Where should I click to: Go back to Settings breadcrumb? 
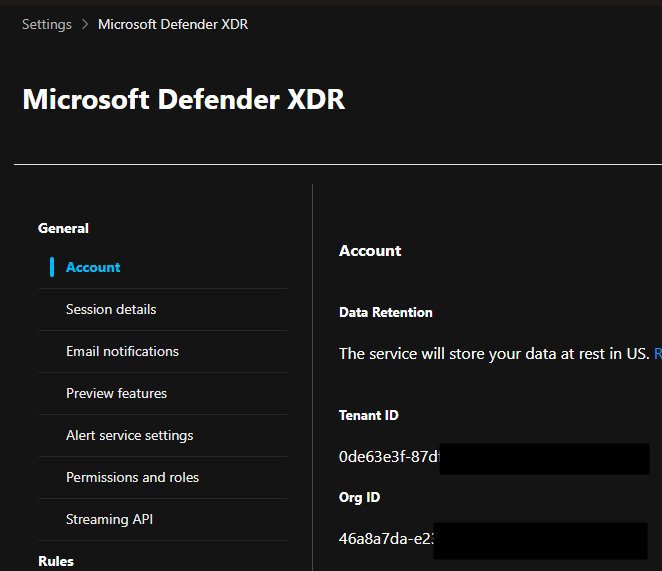(x=47, y=24)
